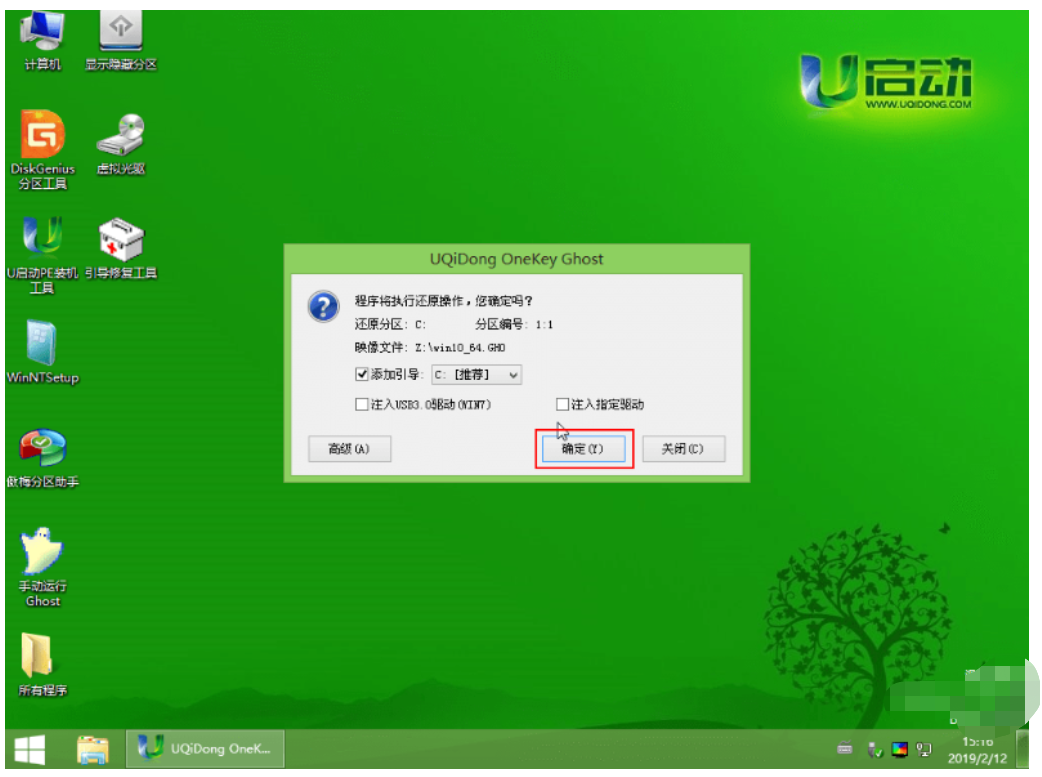
Task: Open the DiskGenius partition tool icon
Action: coord(42,137)
